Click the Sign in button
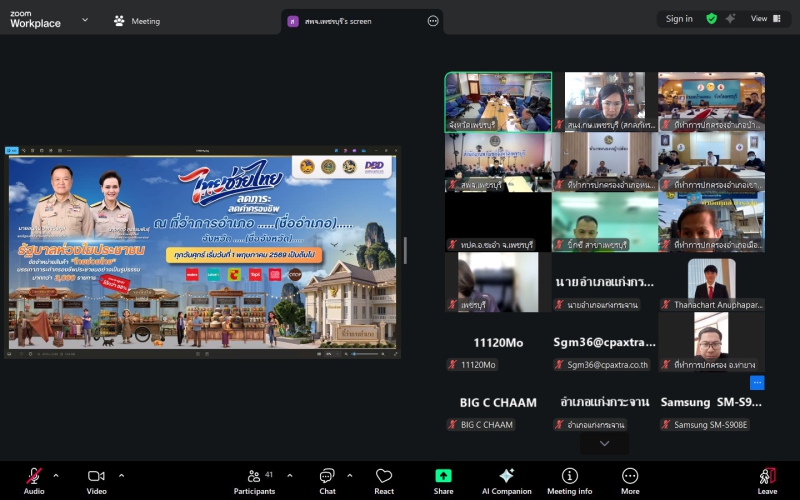This screenshot has width=800, height=500. point(679,18)
